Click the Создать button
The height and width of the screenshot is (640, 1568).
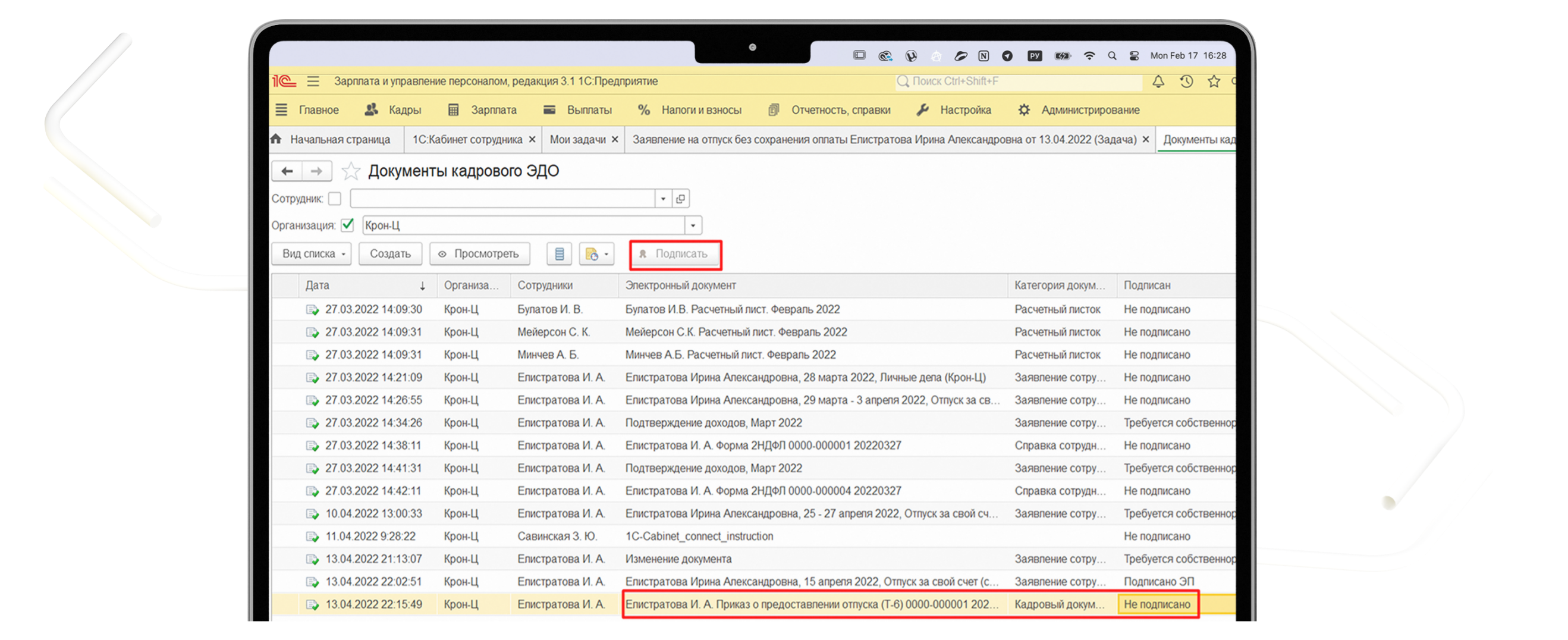(x=390, y=254)
